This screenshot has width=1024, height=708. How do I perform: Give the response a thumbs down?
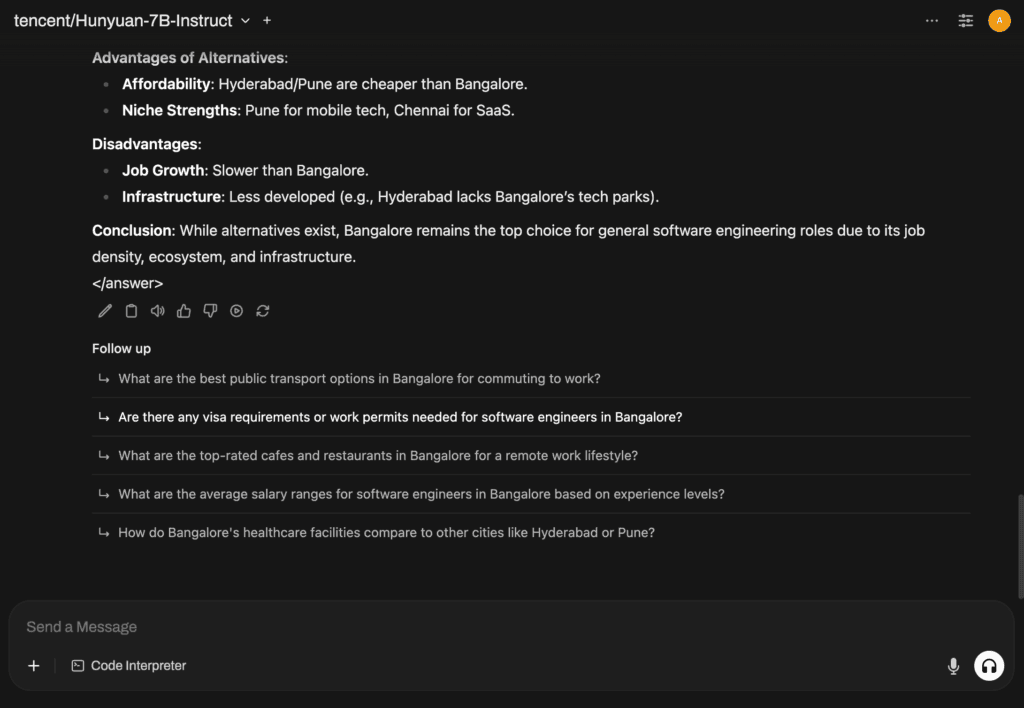(x=210, y=311)
